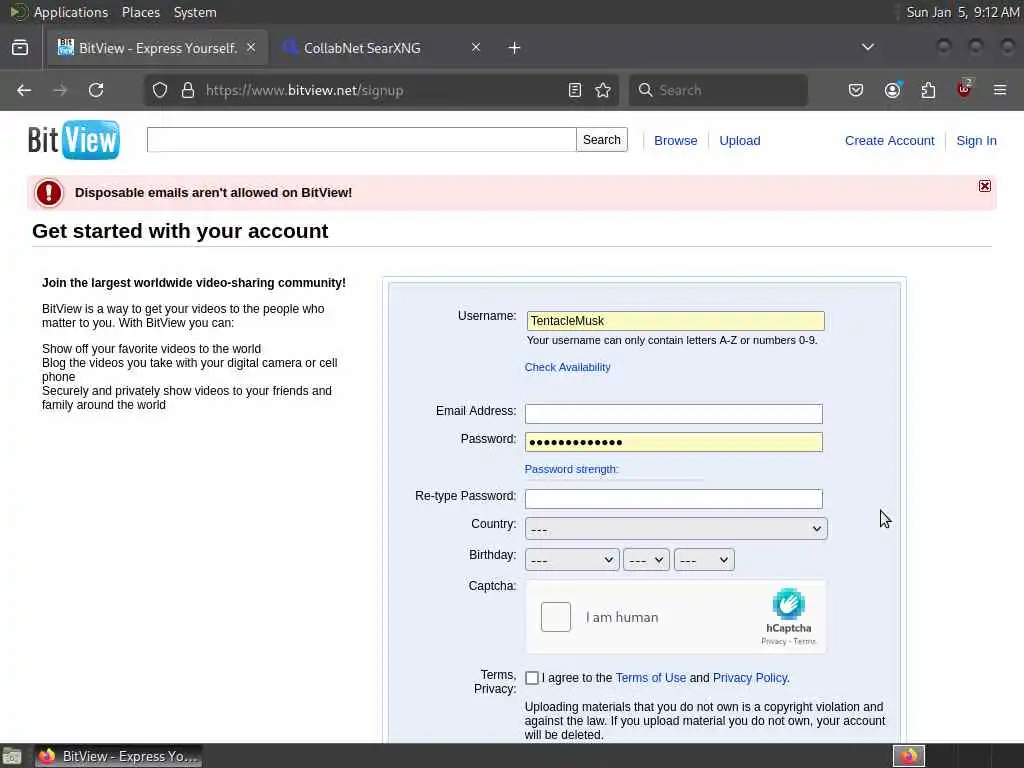Toggle reader view icon in address bar
The height and width of the screenshot is (768, 1024).
pyautogui.click(x=575, y=90)
